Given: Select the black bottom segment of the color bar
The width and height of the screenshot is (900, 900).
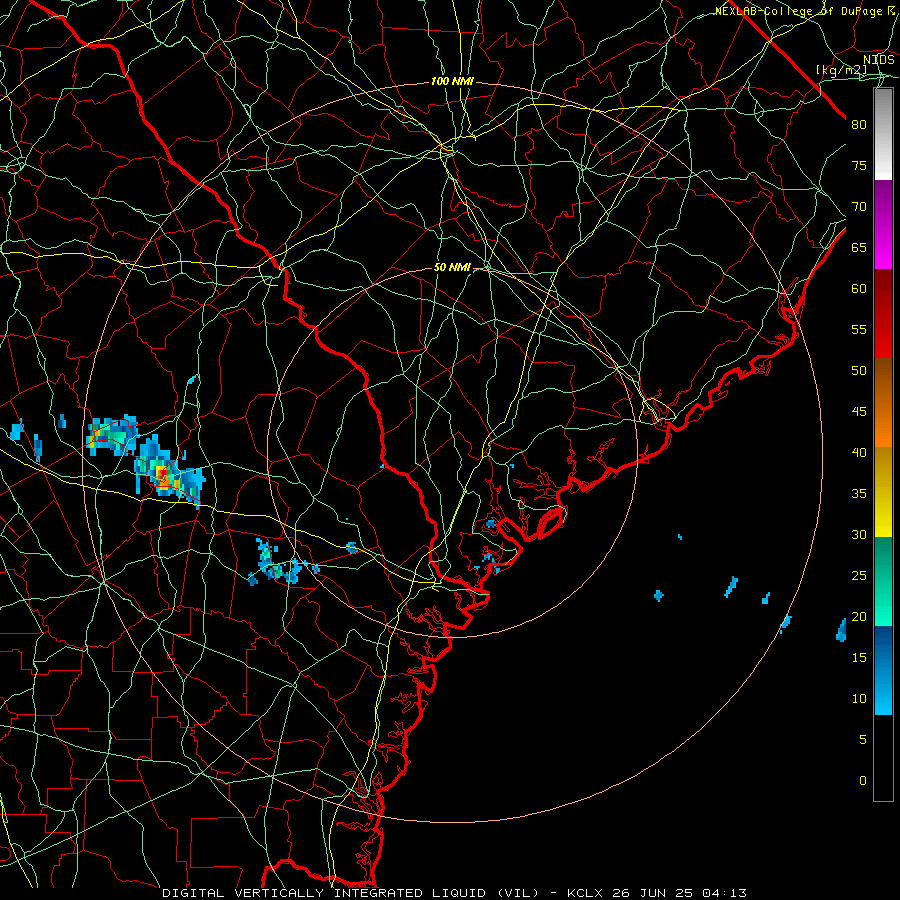Looking at the screenshot, I should (x=883, y=758).
